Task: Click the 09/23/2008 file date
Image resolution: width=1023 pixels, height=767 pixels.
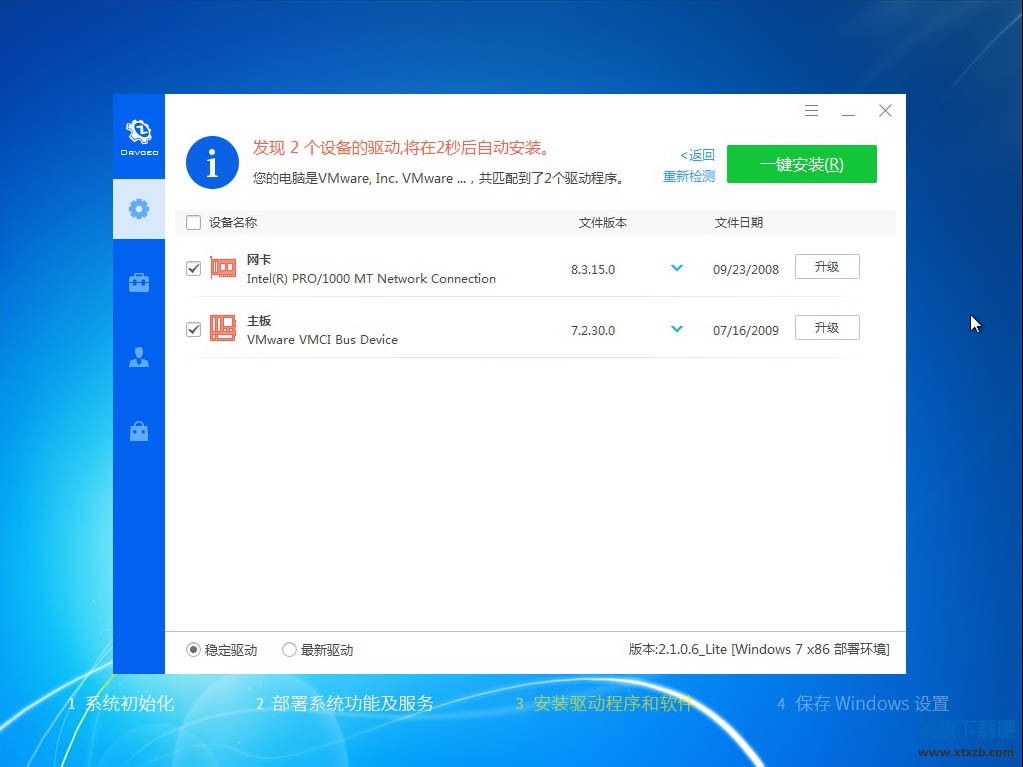Action: click(x=746, y=269)
